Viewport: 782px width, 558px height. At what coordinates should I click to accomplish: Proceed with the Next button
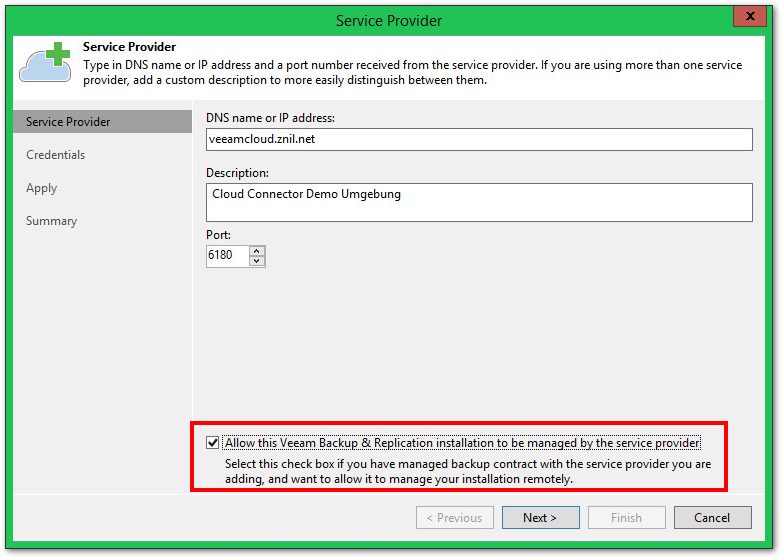pyautogui.click(x=540, y=518)
